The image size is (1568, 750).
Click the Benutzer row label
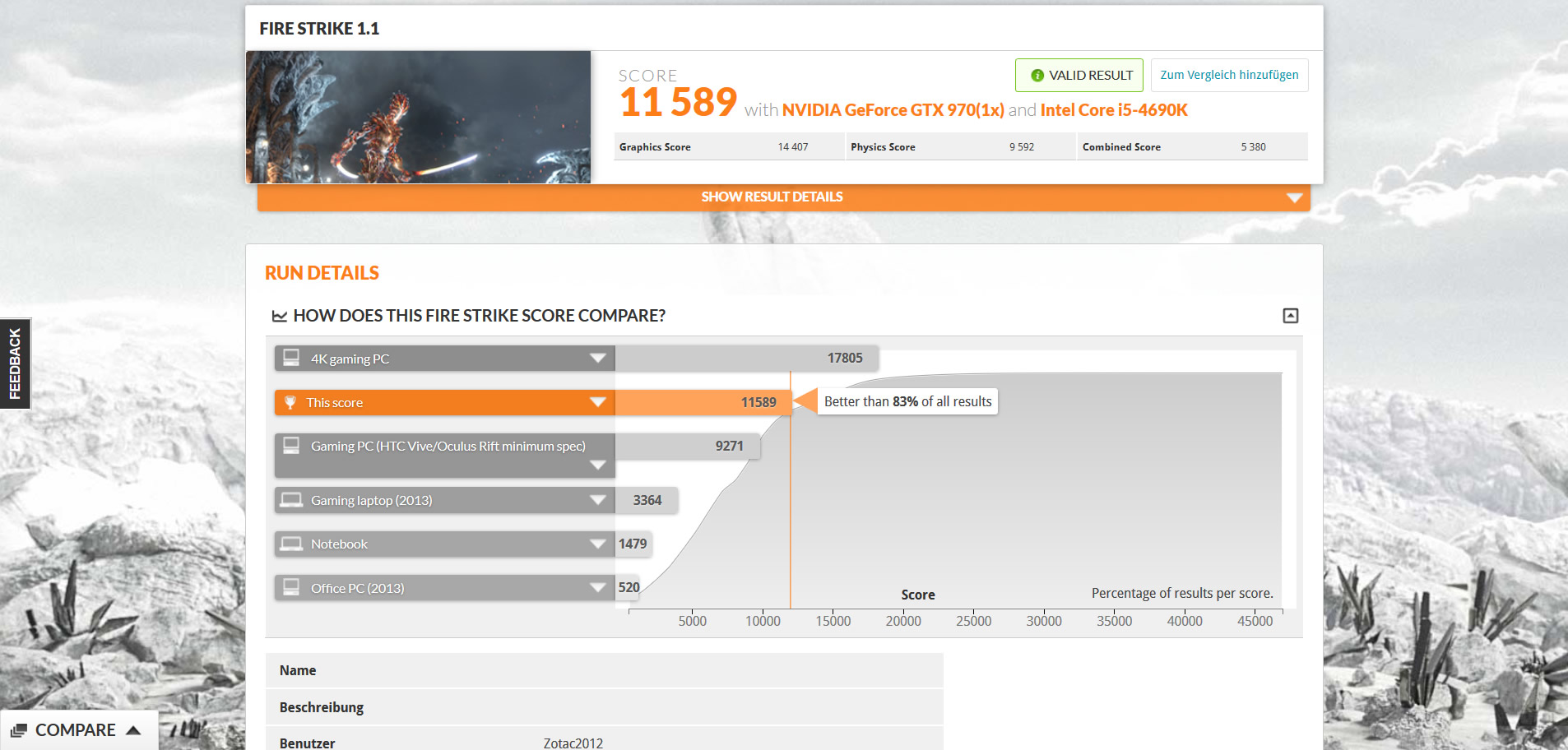tap(307, 743)
